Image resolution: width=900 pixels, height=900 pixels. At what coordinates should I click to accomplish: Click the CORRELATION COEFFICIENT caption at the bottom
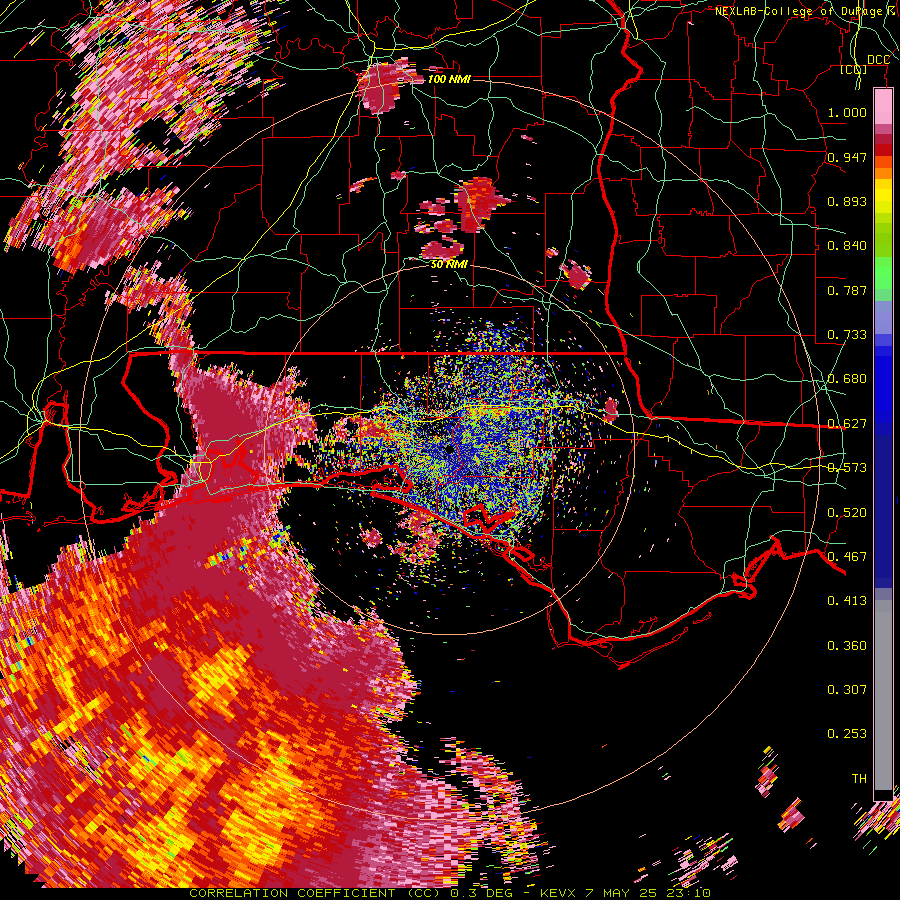click(450, 893)
